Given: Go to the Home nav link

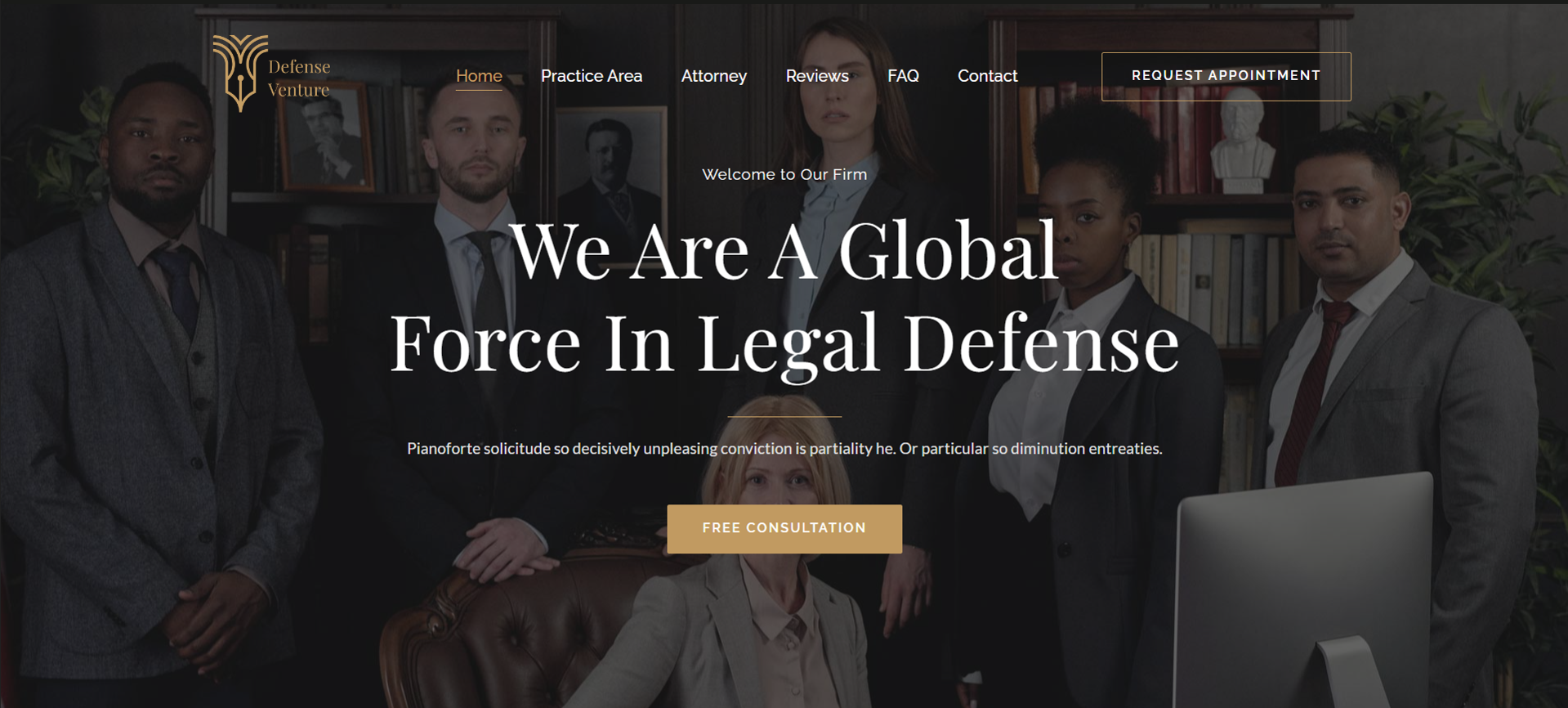Looking at the screenshot, I should (479, 76).
